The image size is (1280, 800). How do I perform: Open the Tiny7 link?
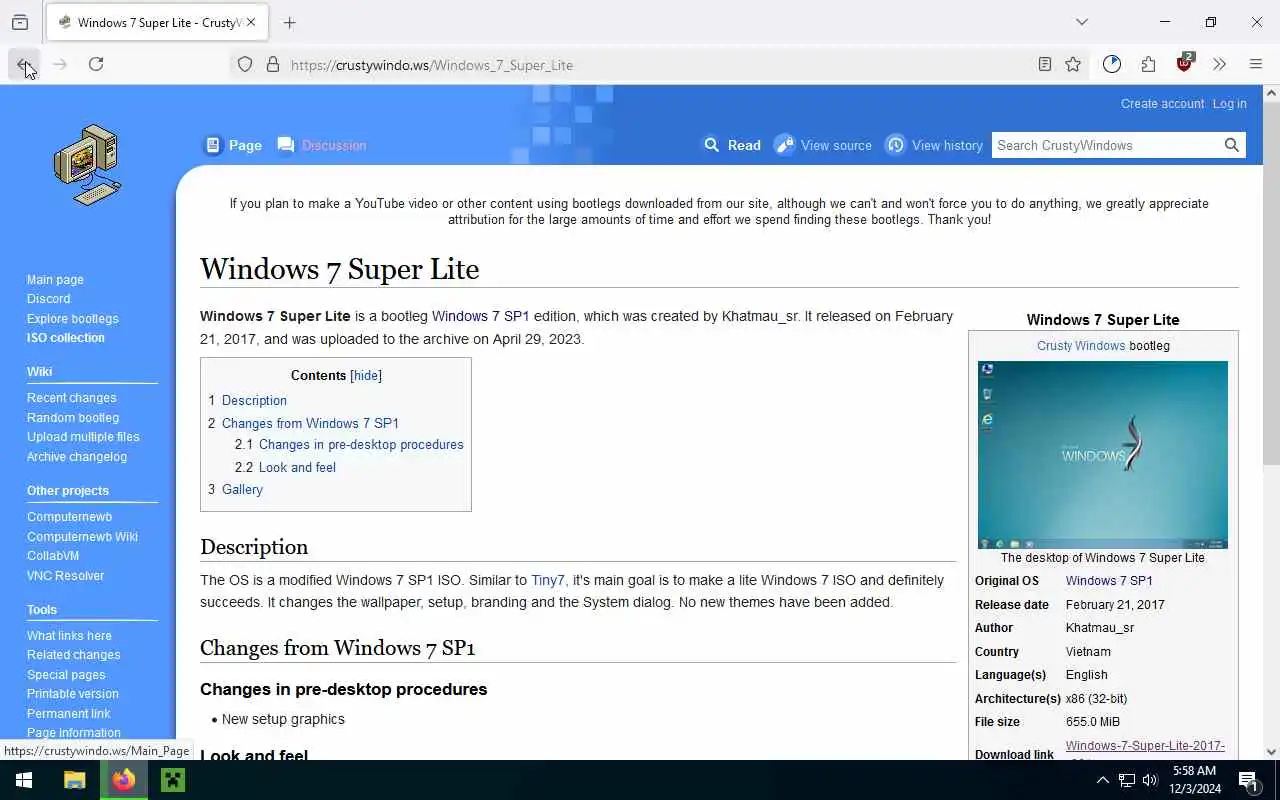tap(547, 580)
